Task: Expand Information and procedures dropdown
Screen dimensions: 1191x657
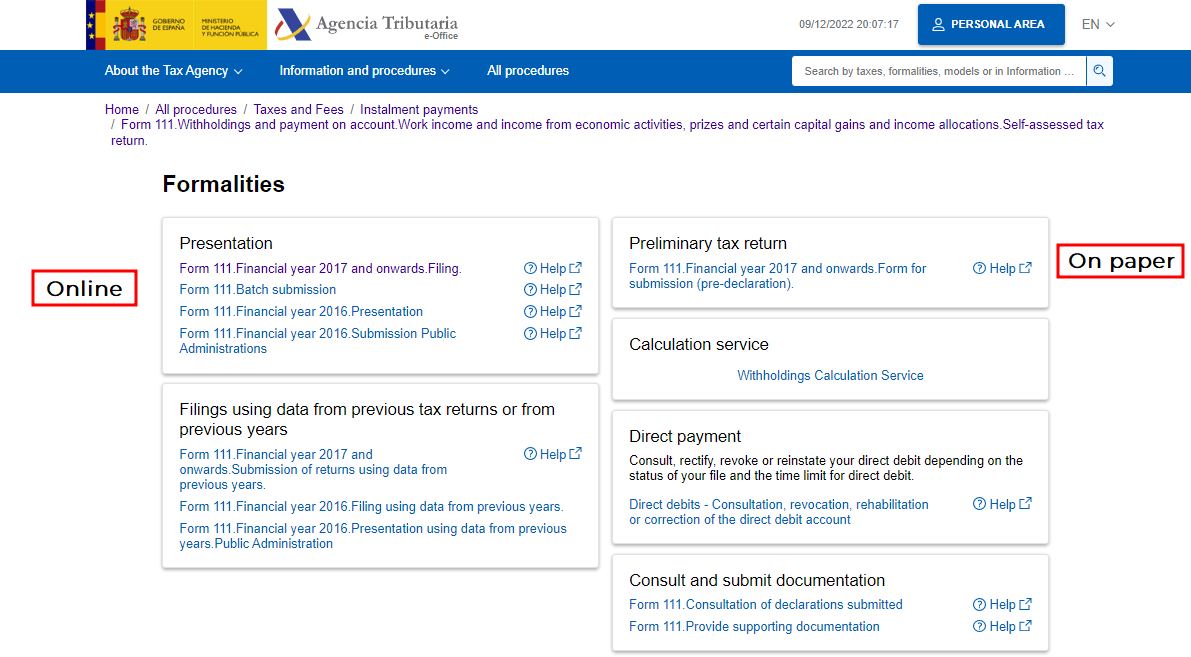Action: click(364, 71)
